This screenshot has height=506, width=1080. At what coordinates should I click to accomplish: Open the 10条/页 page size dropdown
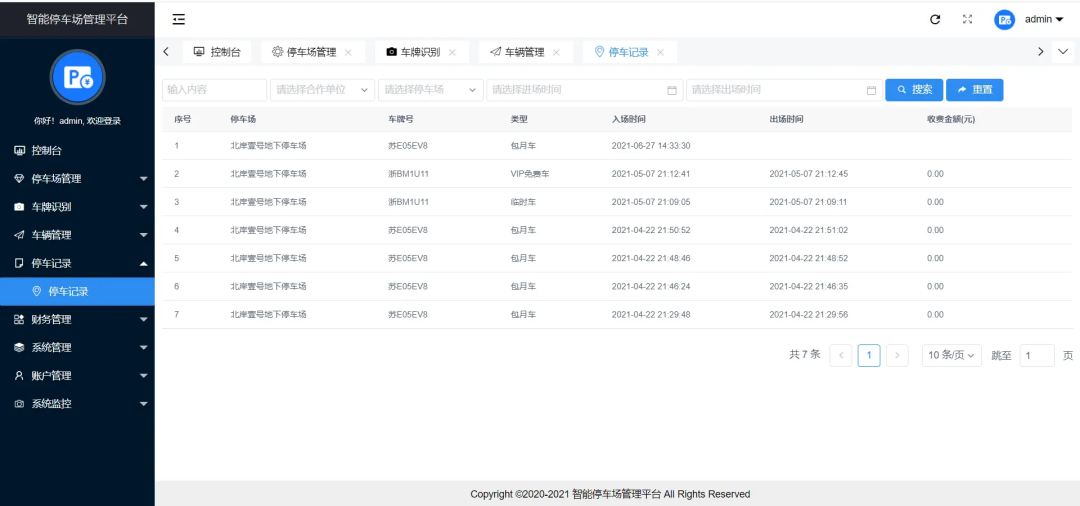pyautogui.click(x=951, y=355)
